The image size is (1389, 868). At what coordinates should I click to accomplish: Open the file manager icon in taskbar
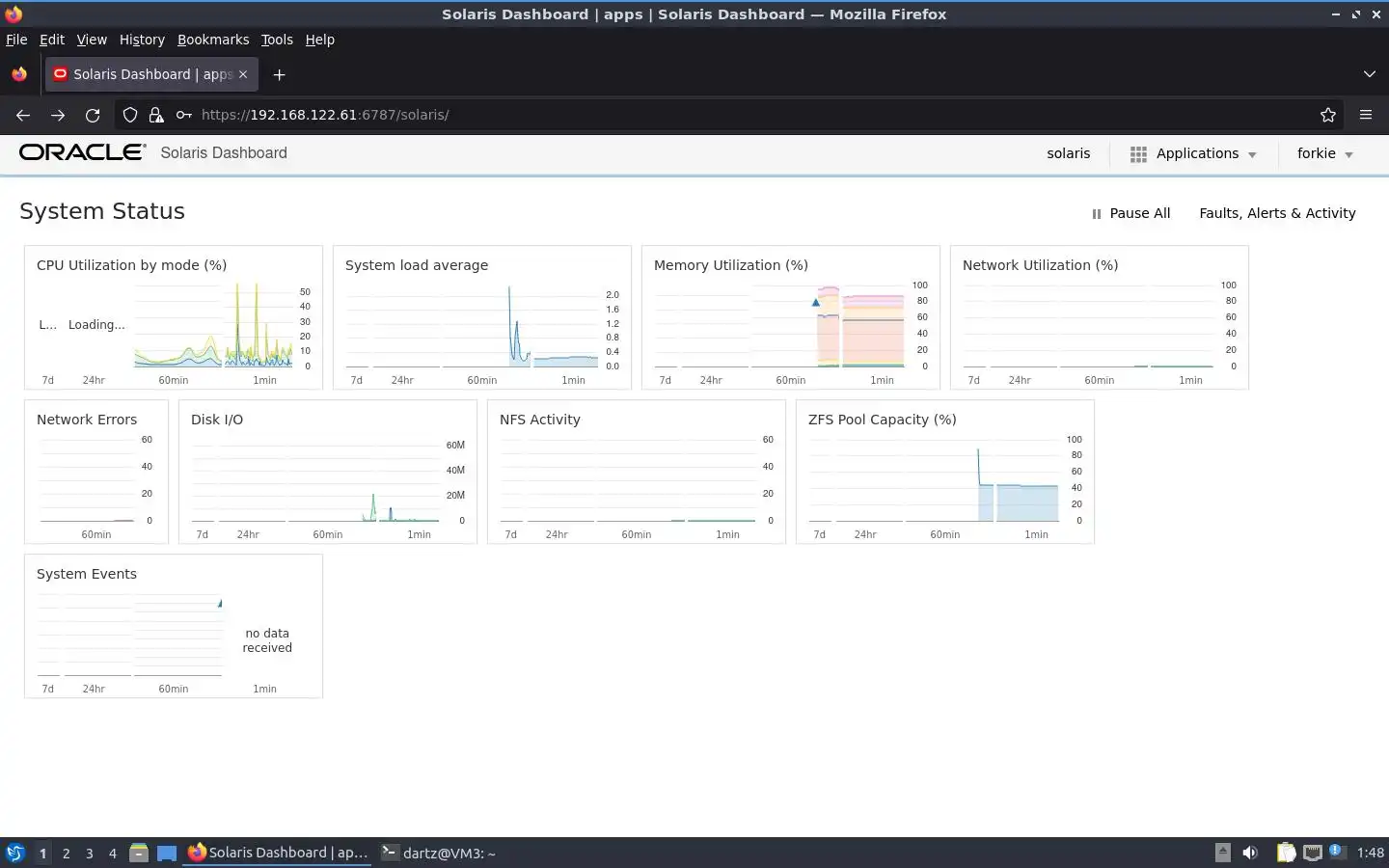click(x=139, y=853)
